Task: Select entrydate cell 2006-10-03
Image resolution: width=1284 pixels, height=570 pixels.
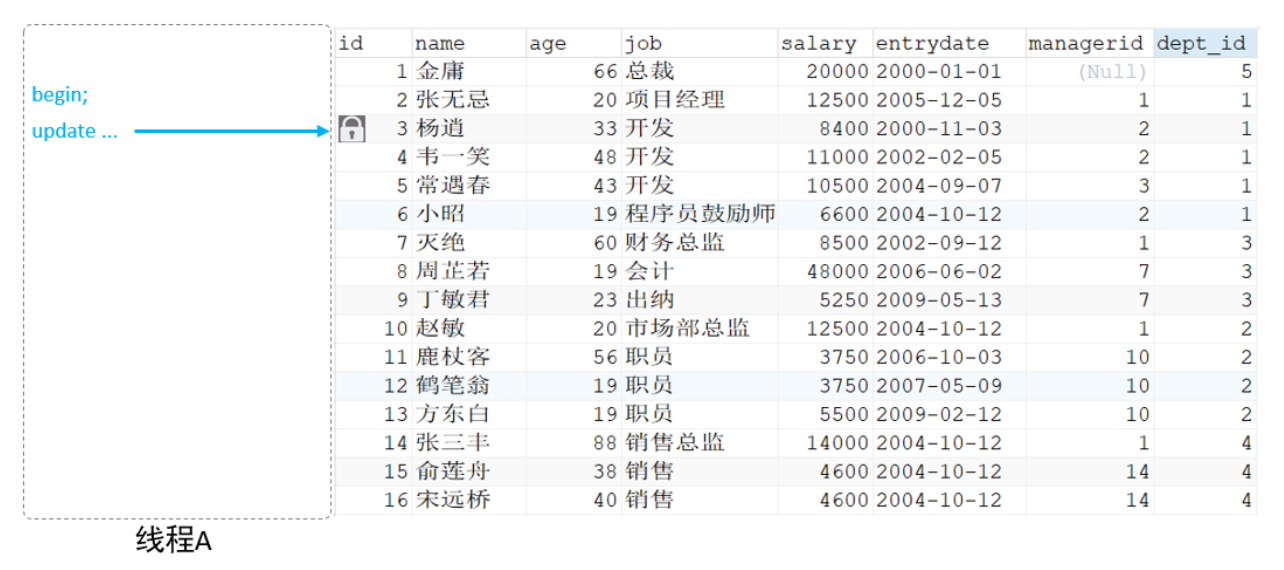Action: (x=938, y=357)
